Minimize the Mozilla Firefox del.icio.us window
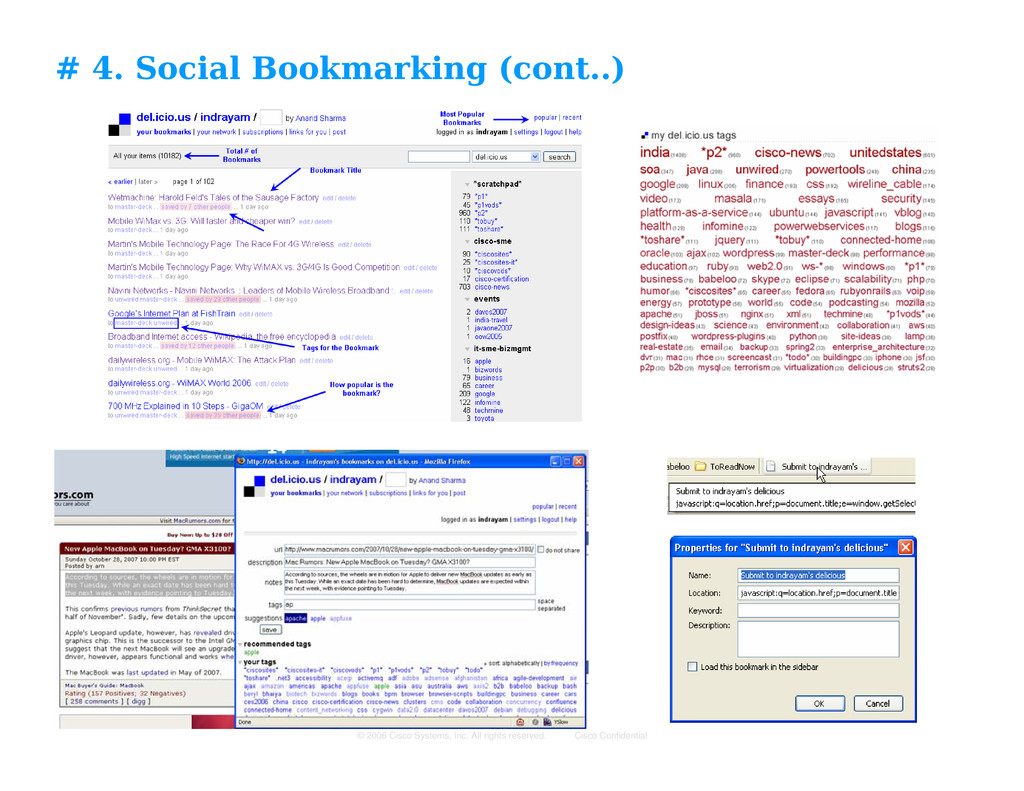 pyautogui.click(x=555, y=461)
